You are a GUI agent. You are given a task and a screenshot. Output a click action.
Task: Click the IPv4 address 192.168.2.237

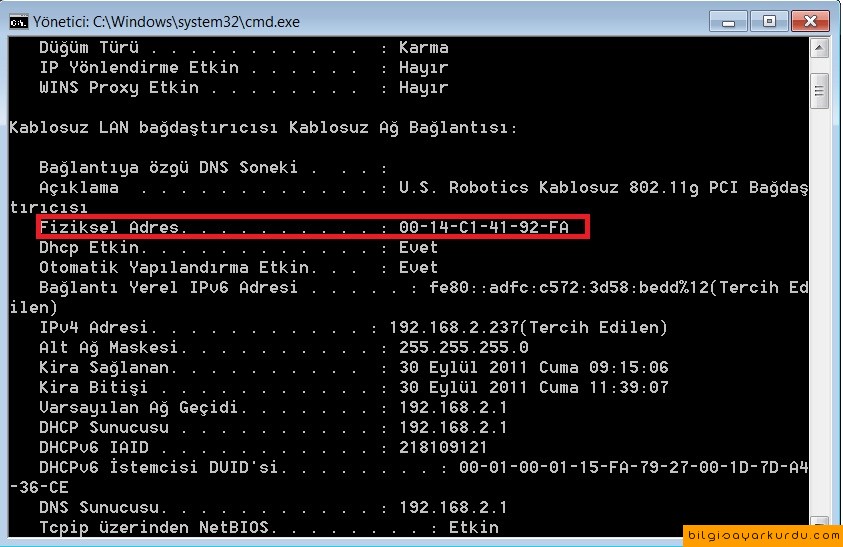pos(454,327)
